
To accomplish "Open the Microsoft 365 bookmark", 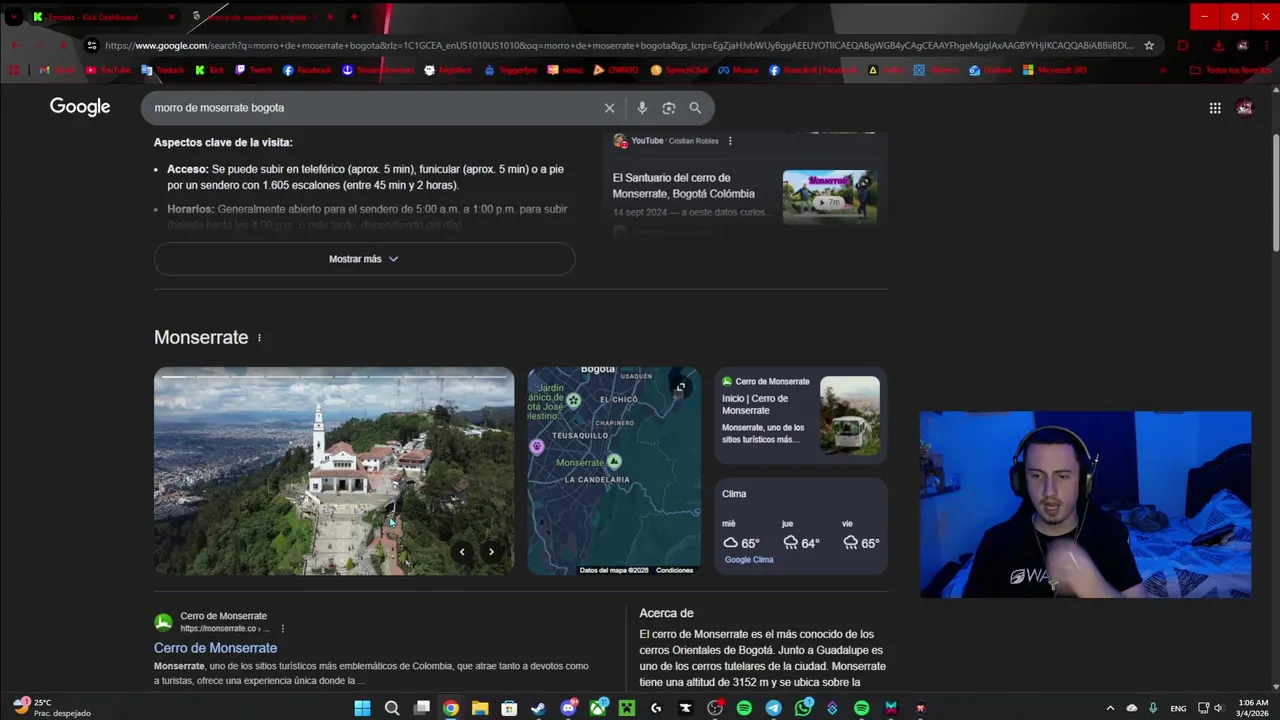I will pos(1054,70).
